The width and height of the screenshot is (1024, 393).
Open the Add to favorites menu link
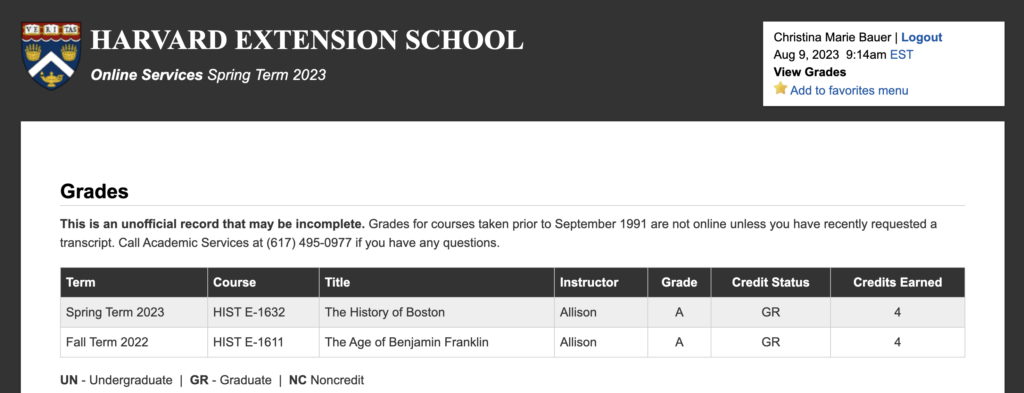pyautogui.click(x=849, y=90)
